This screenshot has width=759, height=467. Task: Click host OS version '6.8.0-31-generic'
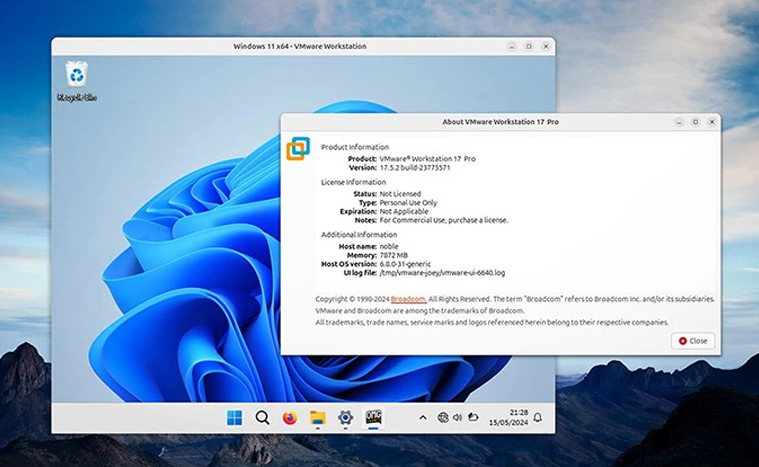click(405, 264)
